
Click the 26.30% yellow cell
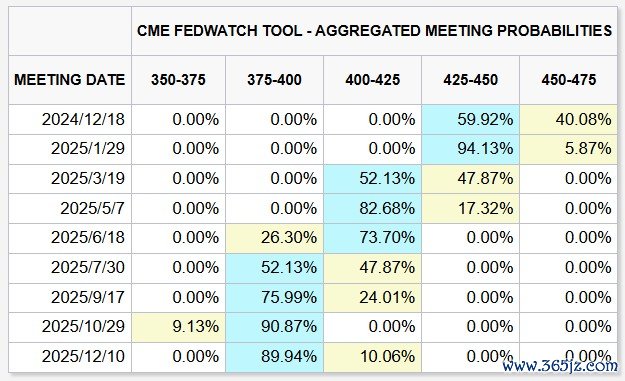point(274,238)
